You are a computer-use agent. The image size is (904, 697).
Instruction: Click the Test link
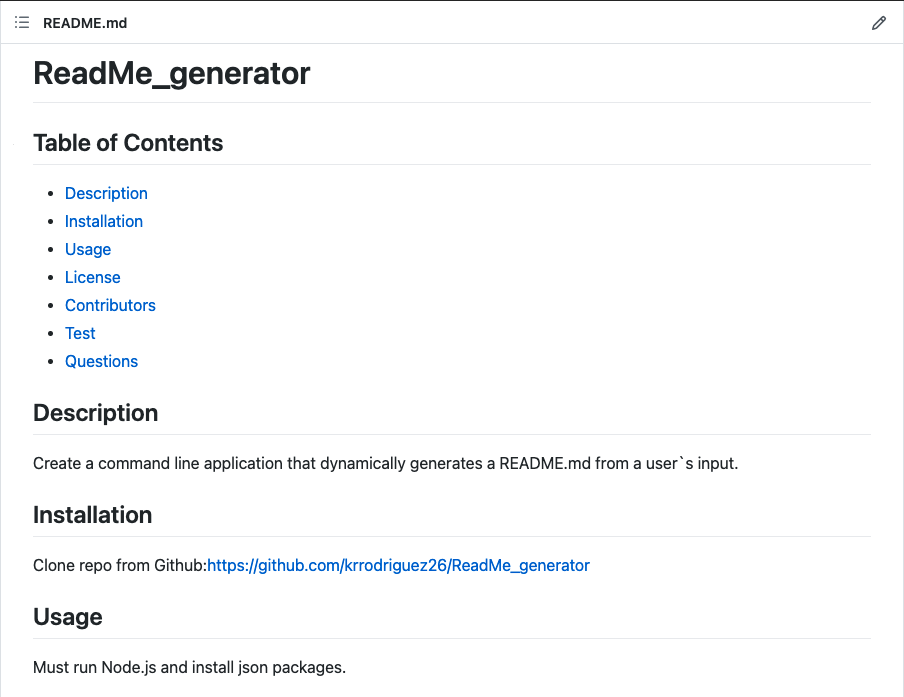[x=80, y=333]
